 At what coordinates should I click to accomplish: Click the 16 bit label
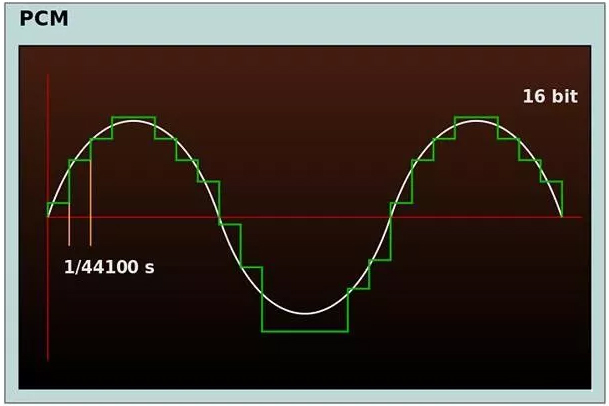[x=550, y=96]
